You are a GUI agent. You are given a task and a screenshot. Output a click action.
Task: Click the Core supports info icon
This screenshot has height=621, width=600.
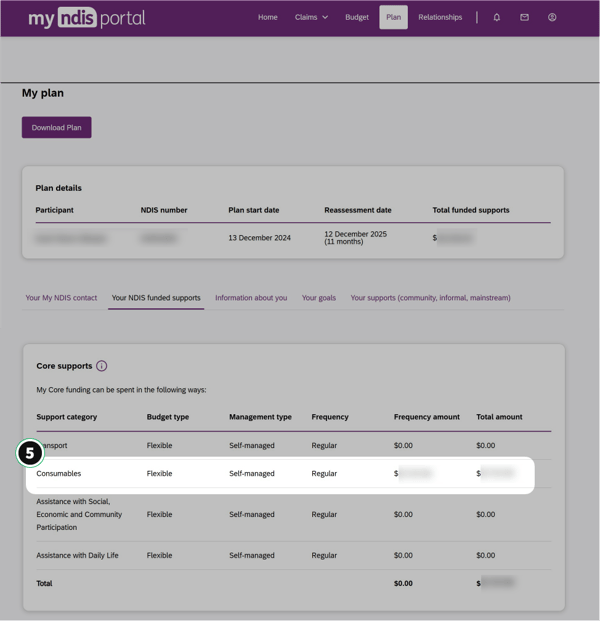pyautogui.click(x=101, y=366)
